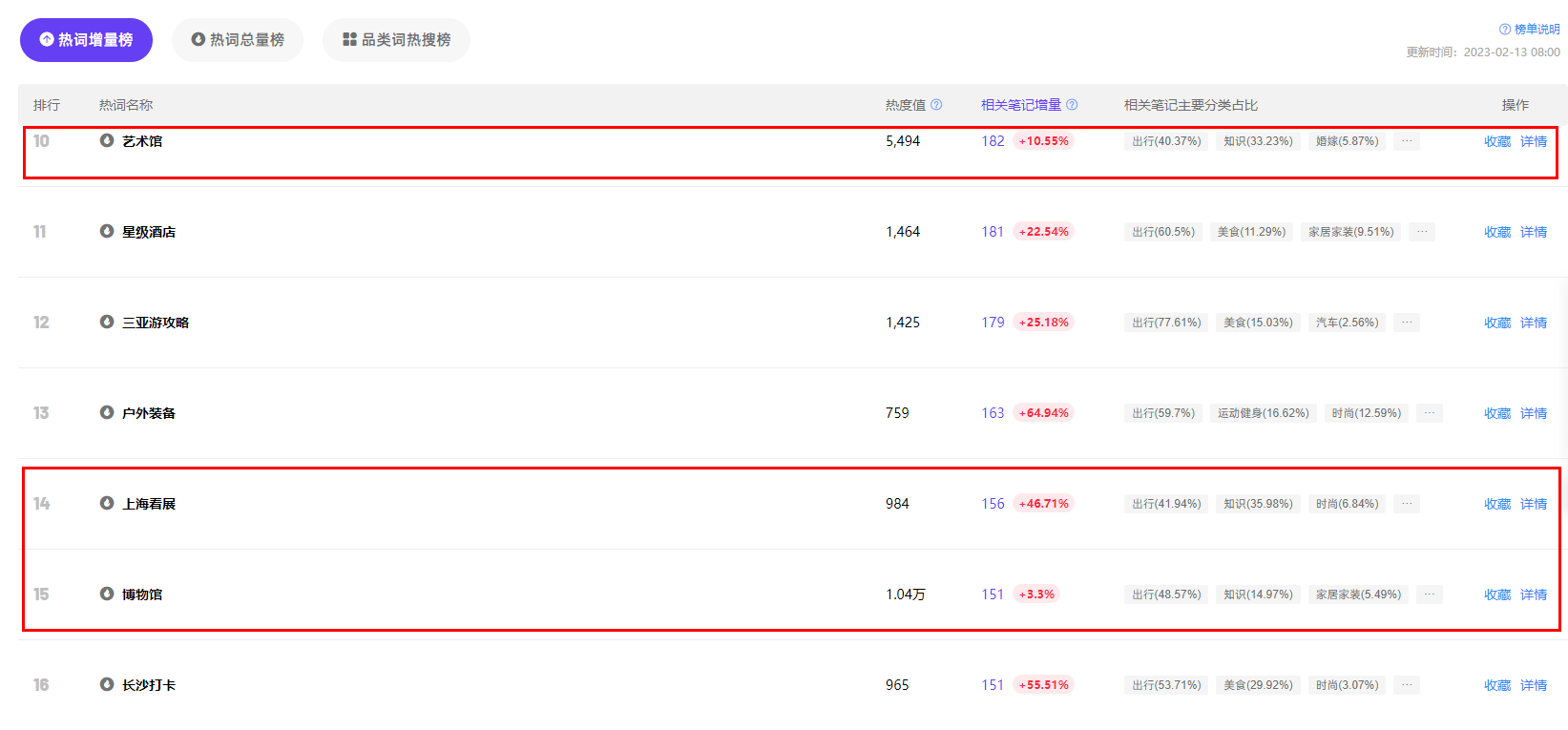
Task: Click 收藏 for 上海看展
Action: pos(1497,504)
